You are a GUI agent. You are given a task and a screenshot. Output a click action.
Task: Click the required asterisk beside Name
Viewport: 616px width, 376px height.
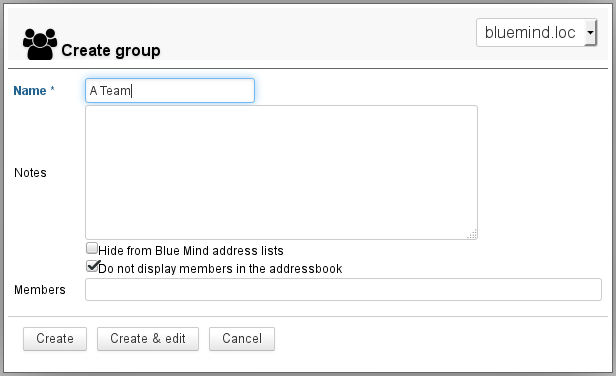(x=52, y=90)
